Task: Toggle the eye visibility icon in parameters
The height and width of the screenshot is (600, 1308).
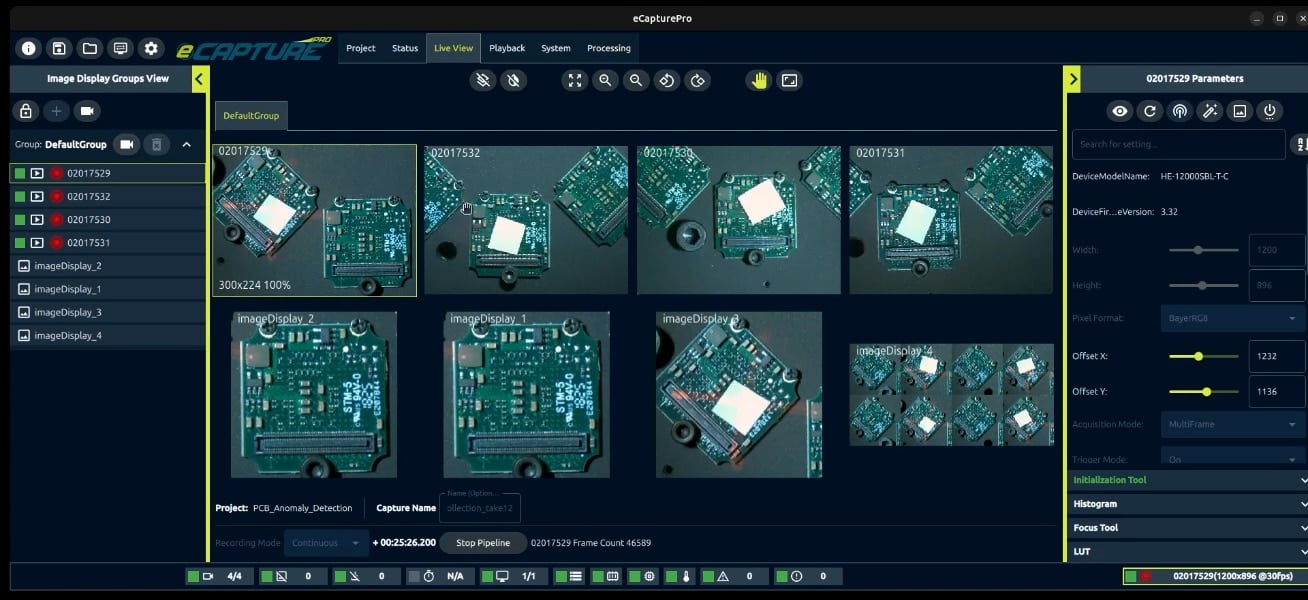Action: click(1120, 111)
